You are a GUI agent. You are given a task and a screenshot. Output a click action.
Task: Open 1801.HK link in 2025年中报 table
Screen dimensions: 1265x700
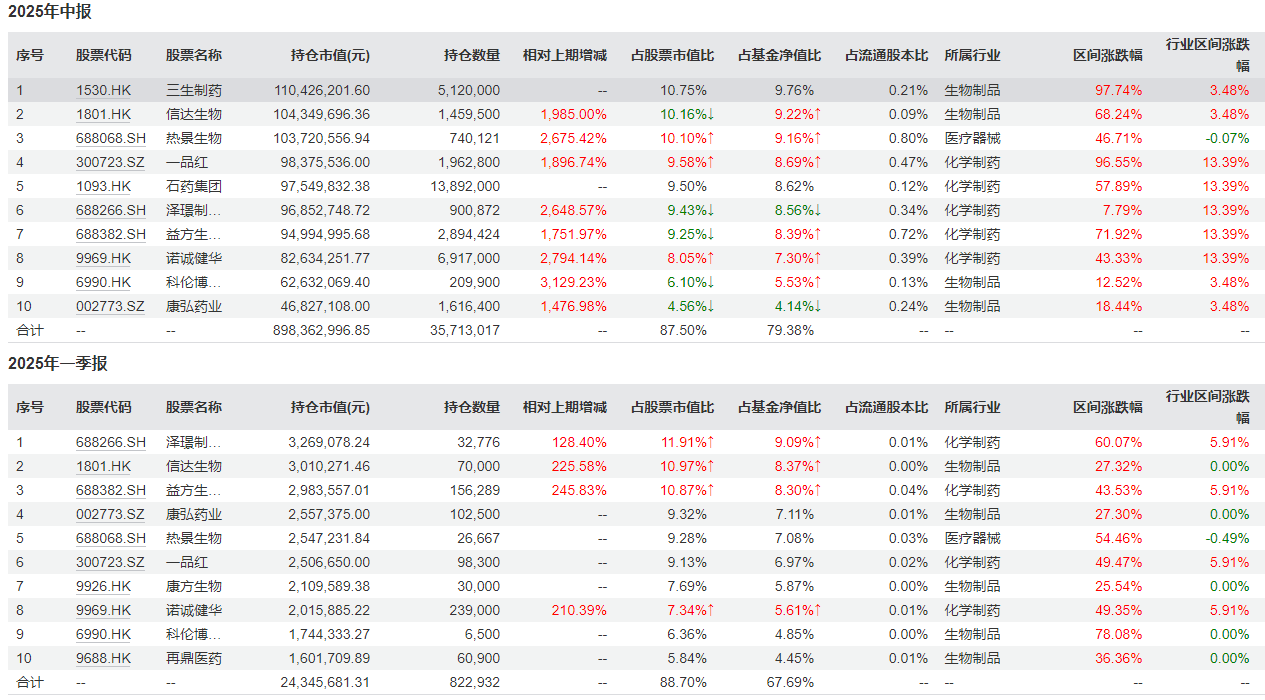104,114
